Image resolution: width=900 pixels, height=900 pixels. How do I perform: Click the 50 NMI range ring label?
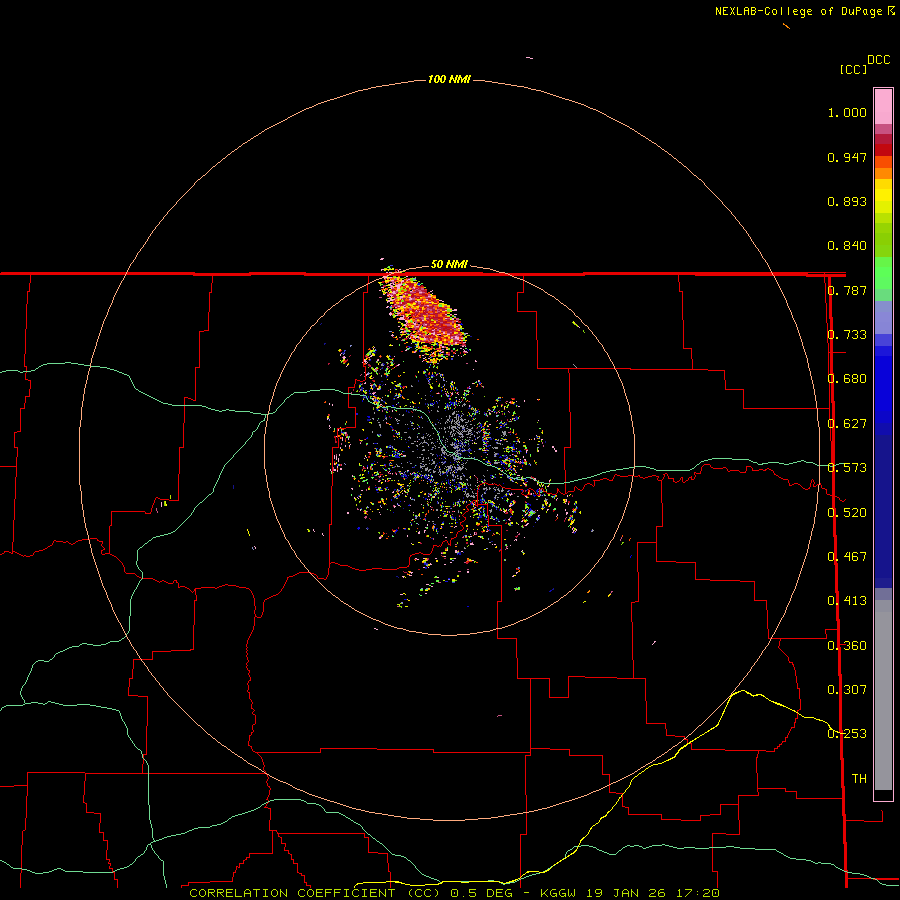pyautogui.click(x=449, y=264)
